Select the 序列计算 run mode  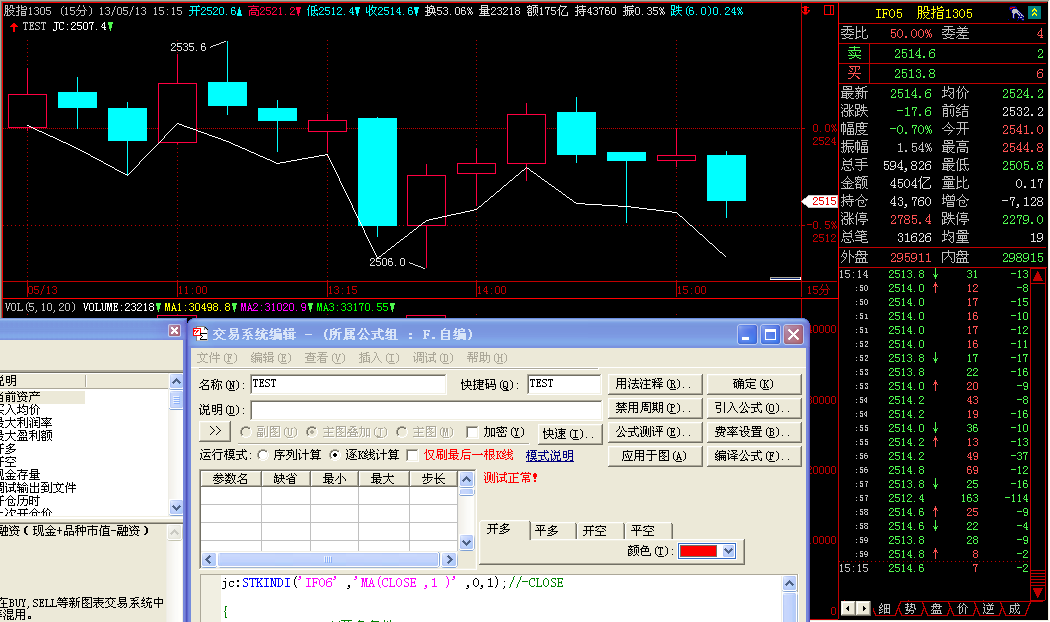[264, 455]
